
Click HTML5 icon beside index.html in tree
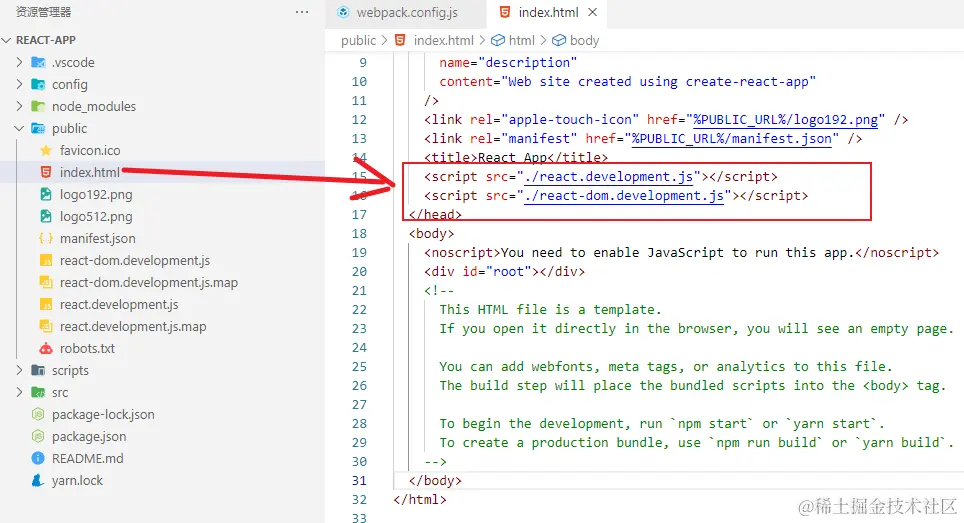(45, 173)
